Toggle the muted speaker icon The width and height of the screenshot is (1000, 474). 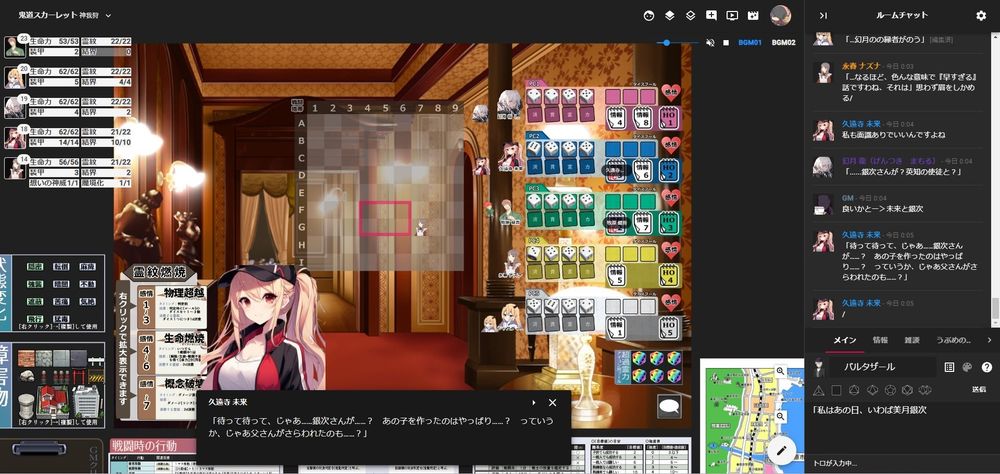click(x=710, y=43)
